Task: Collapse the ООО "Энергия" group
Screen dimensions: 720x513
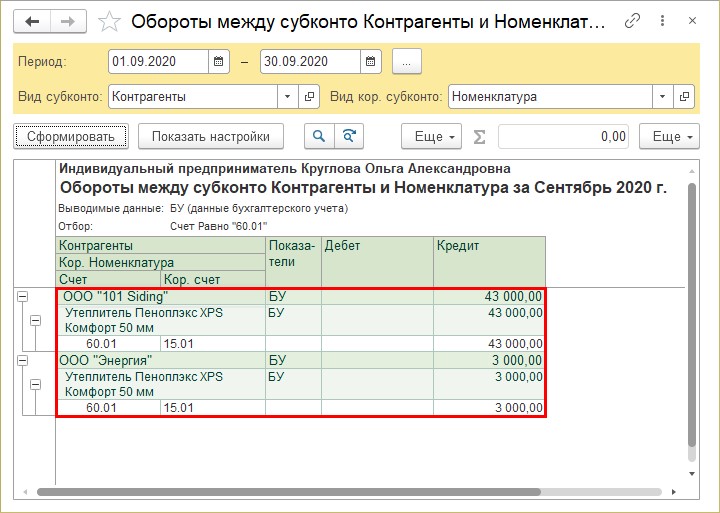Action: pos(22,360)
